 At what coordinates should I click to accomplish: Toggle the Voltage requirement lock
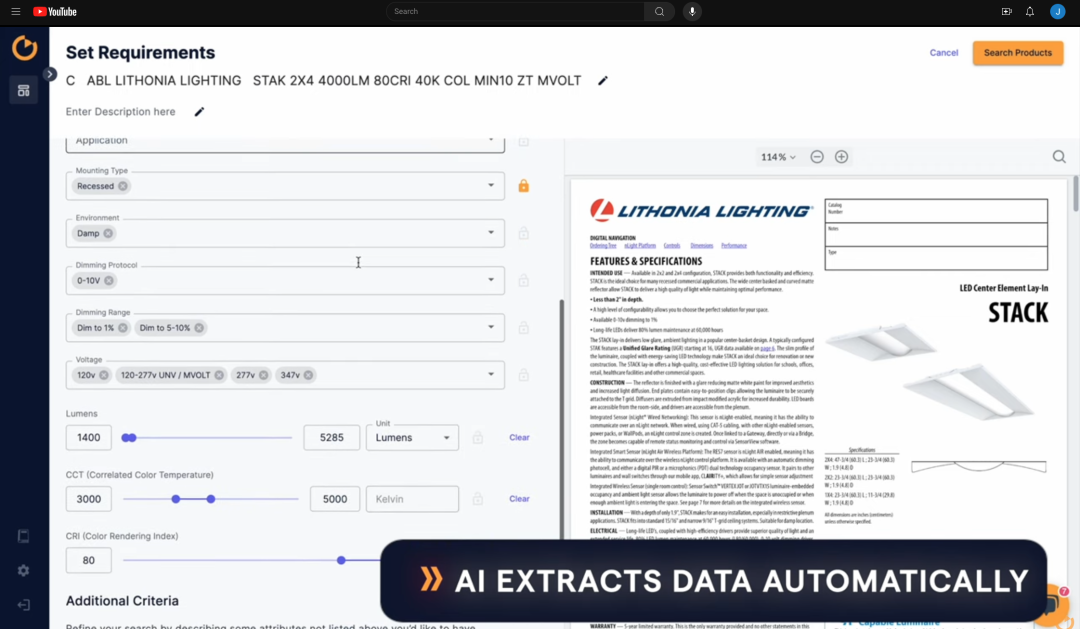click(523, 375)
